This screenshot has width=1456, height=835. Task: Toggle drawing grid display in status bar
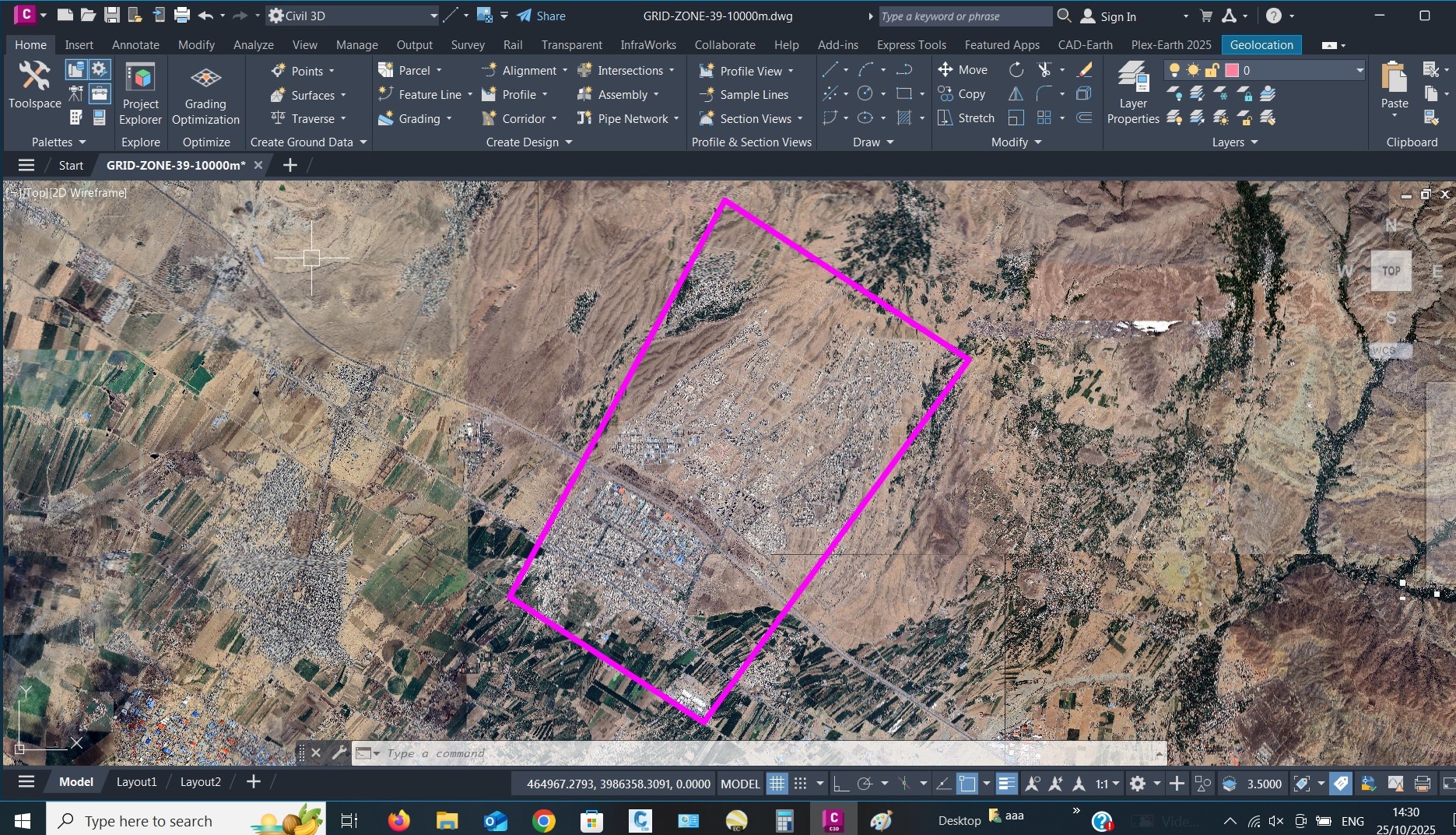coord(777,784)
